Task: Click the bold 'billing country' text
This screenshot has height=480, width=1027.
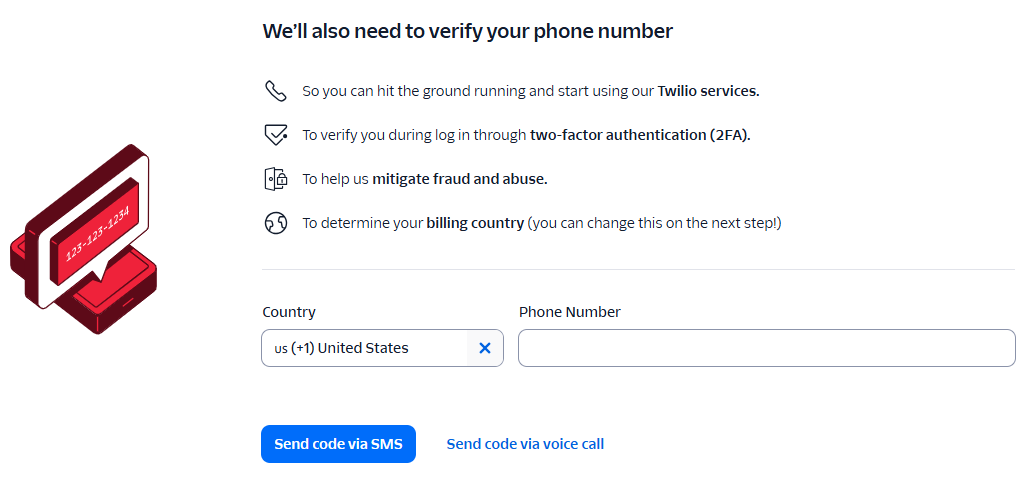Action: point(475,223)
